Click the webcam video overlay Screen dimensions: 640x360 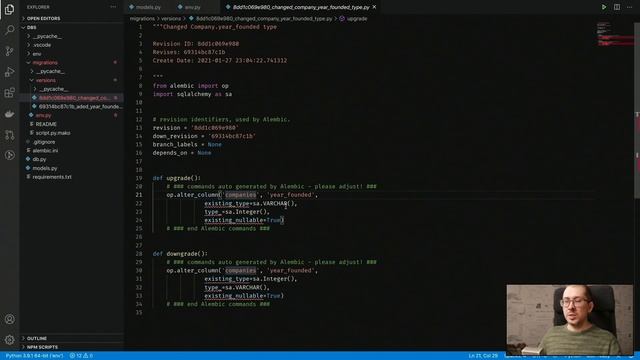tap(570, 320)
